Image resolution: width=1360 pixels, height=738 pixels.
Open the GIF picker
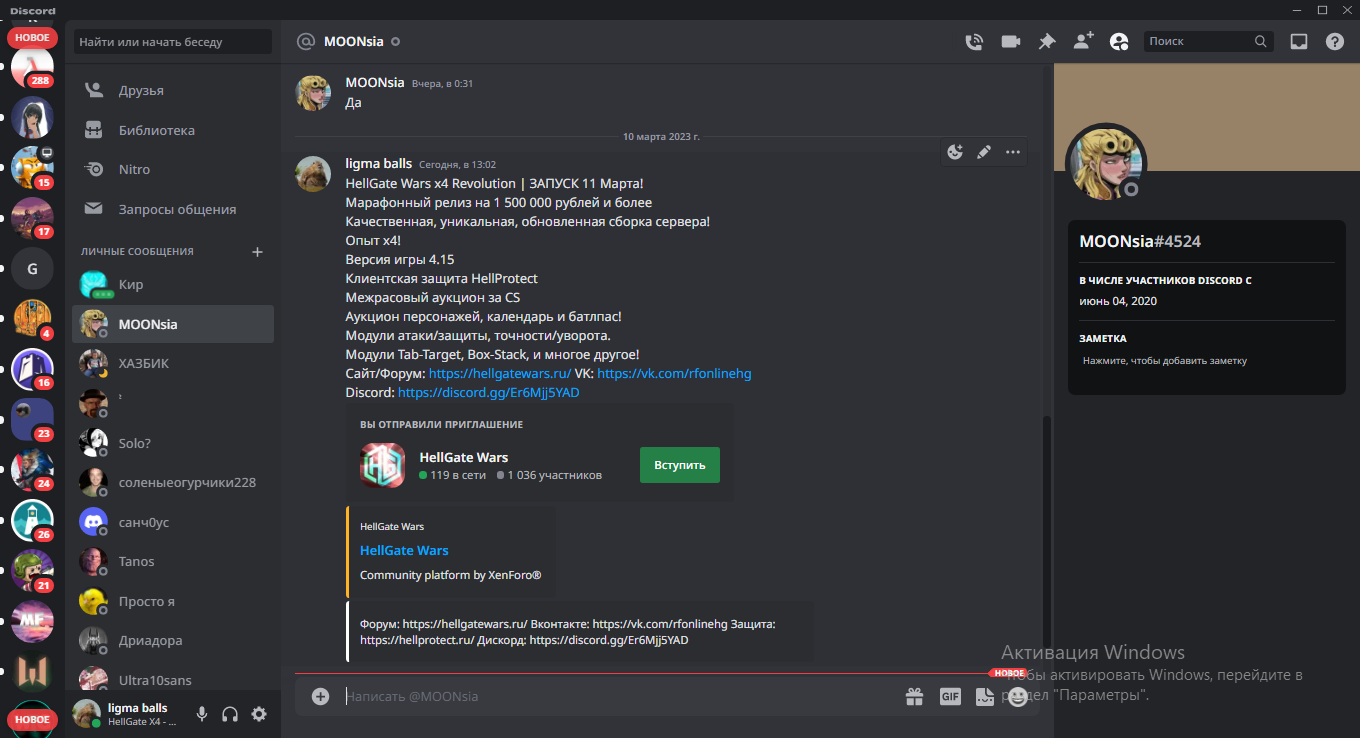tap(950, 696)
